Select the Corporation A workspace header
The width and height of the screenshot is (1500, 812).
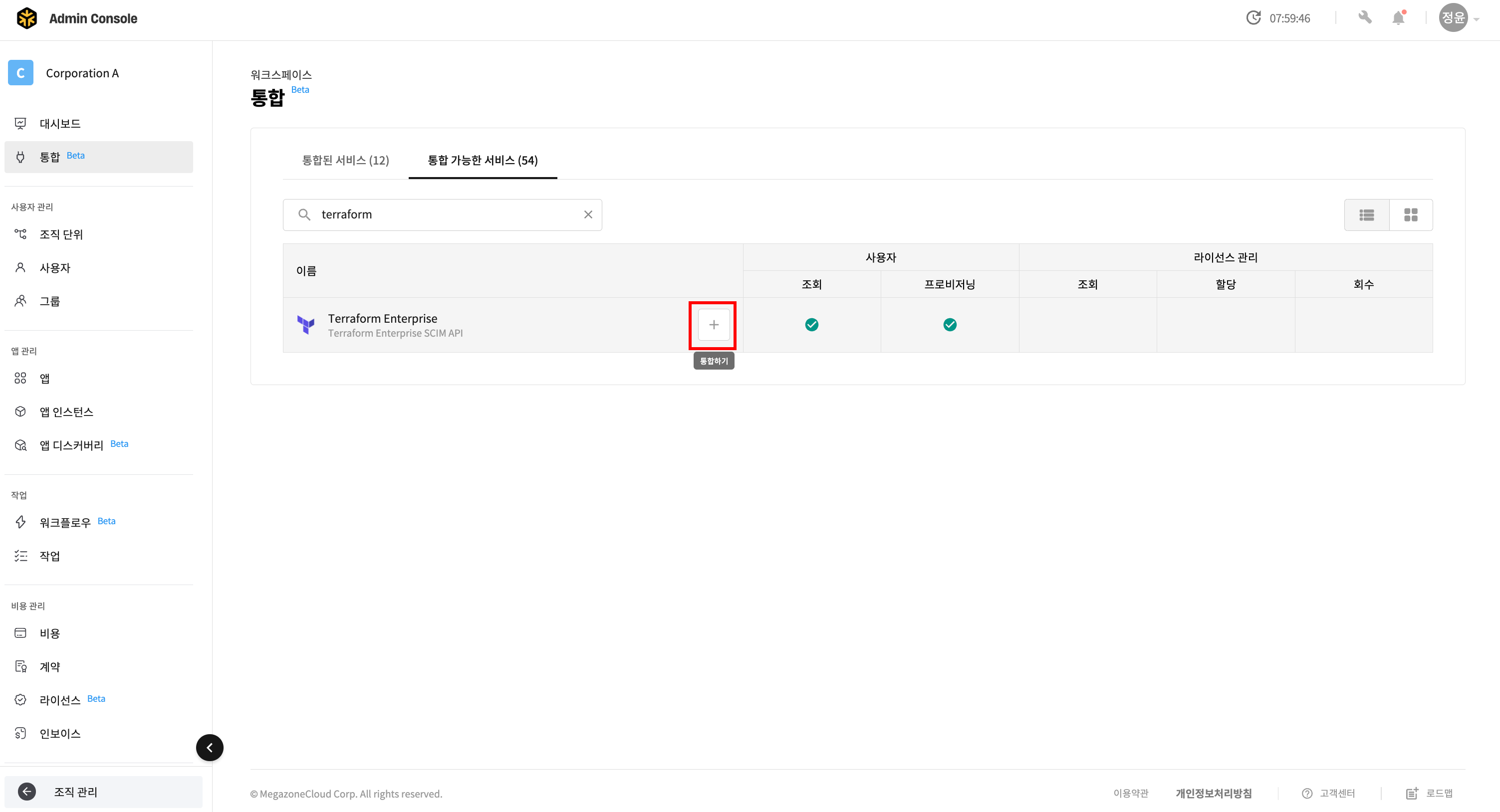(x=82, y=73)
